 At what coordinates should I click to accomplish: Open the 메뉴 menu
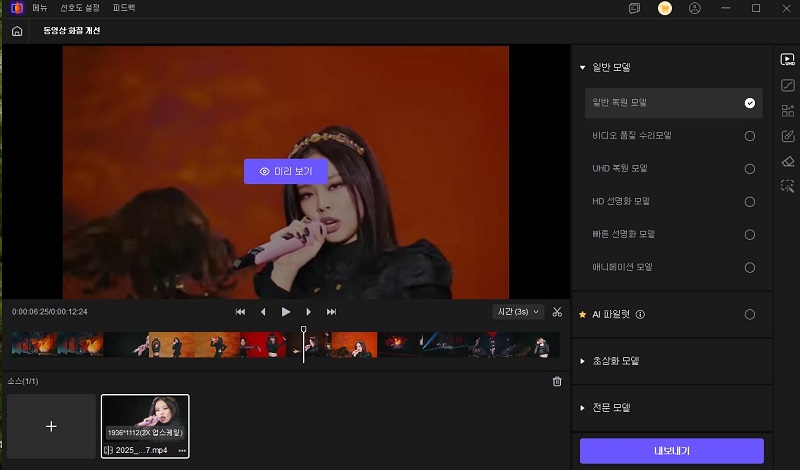40,8
